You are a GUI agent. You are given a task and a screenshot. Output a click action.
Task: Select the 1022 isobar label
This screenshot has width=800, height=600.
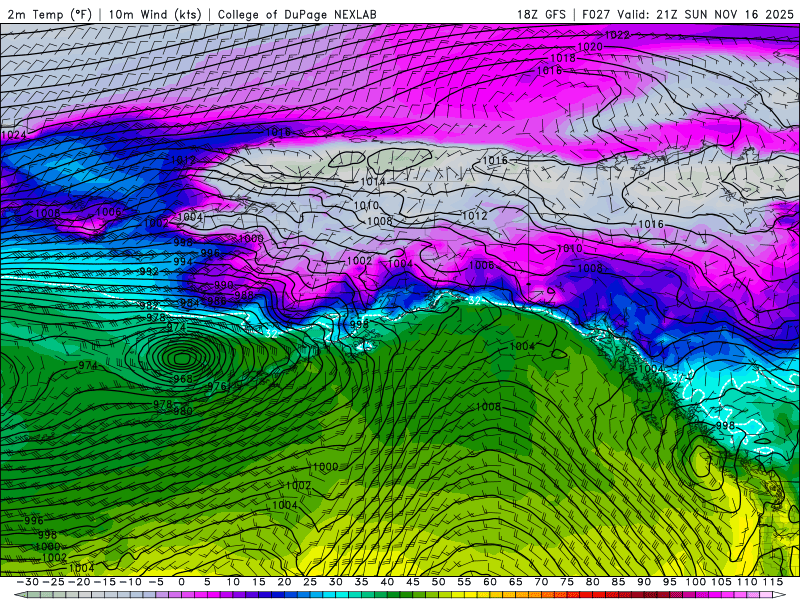[x=617, y=35]
